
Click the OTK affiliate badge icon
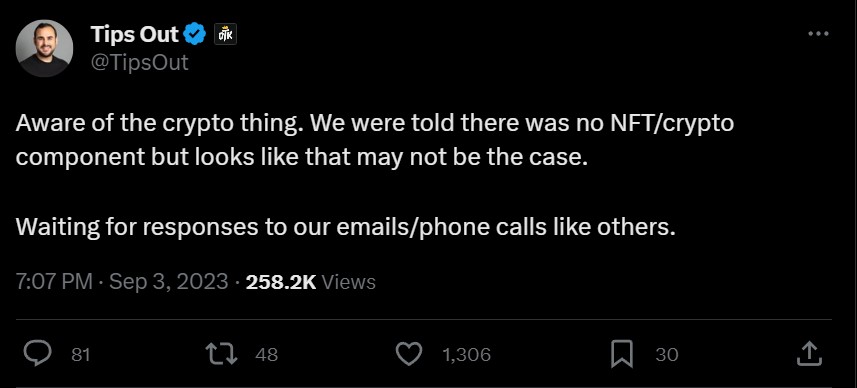point(225,35)
